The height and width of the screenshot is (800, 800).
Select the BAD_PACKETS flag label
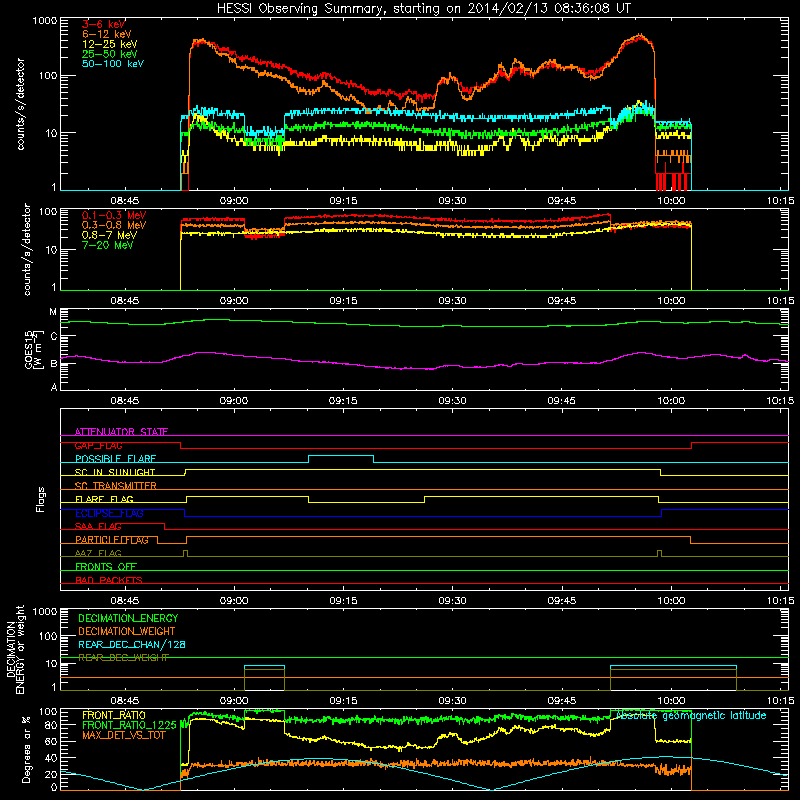click(109, 580)
